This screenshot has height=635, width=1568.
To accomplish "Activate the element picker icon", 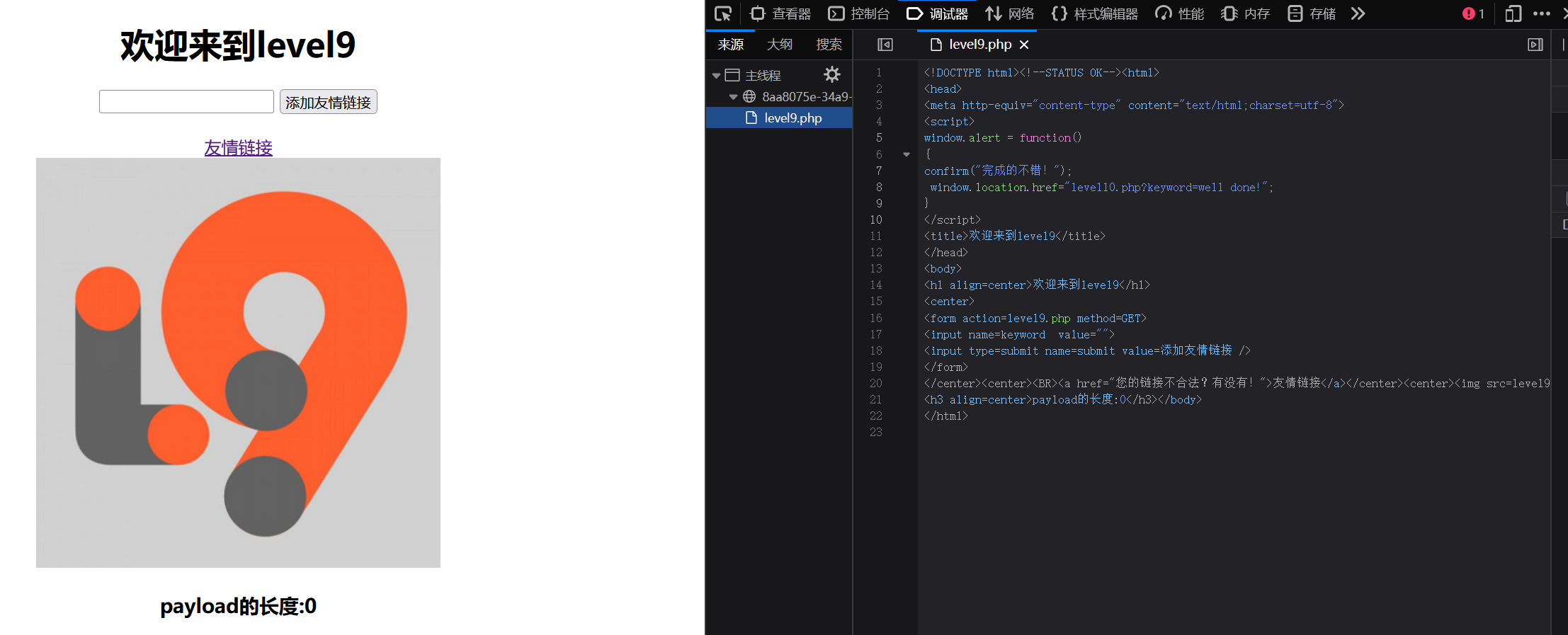I will pos(722,13).
